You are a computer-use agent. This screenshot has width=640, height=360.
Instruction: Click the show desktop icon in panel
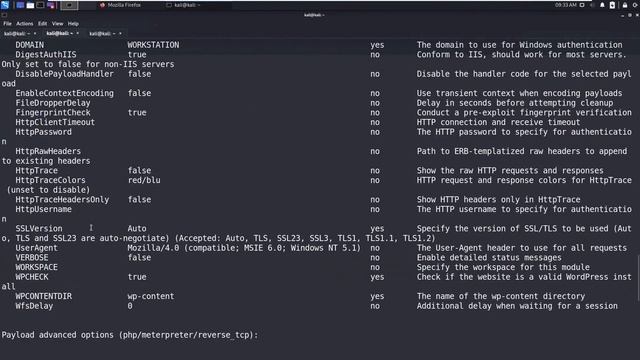pos(20,5)
